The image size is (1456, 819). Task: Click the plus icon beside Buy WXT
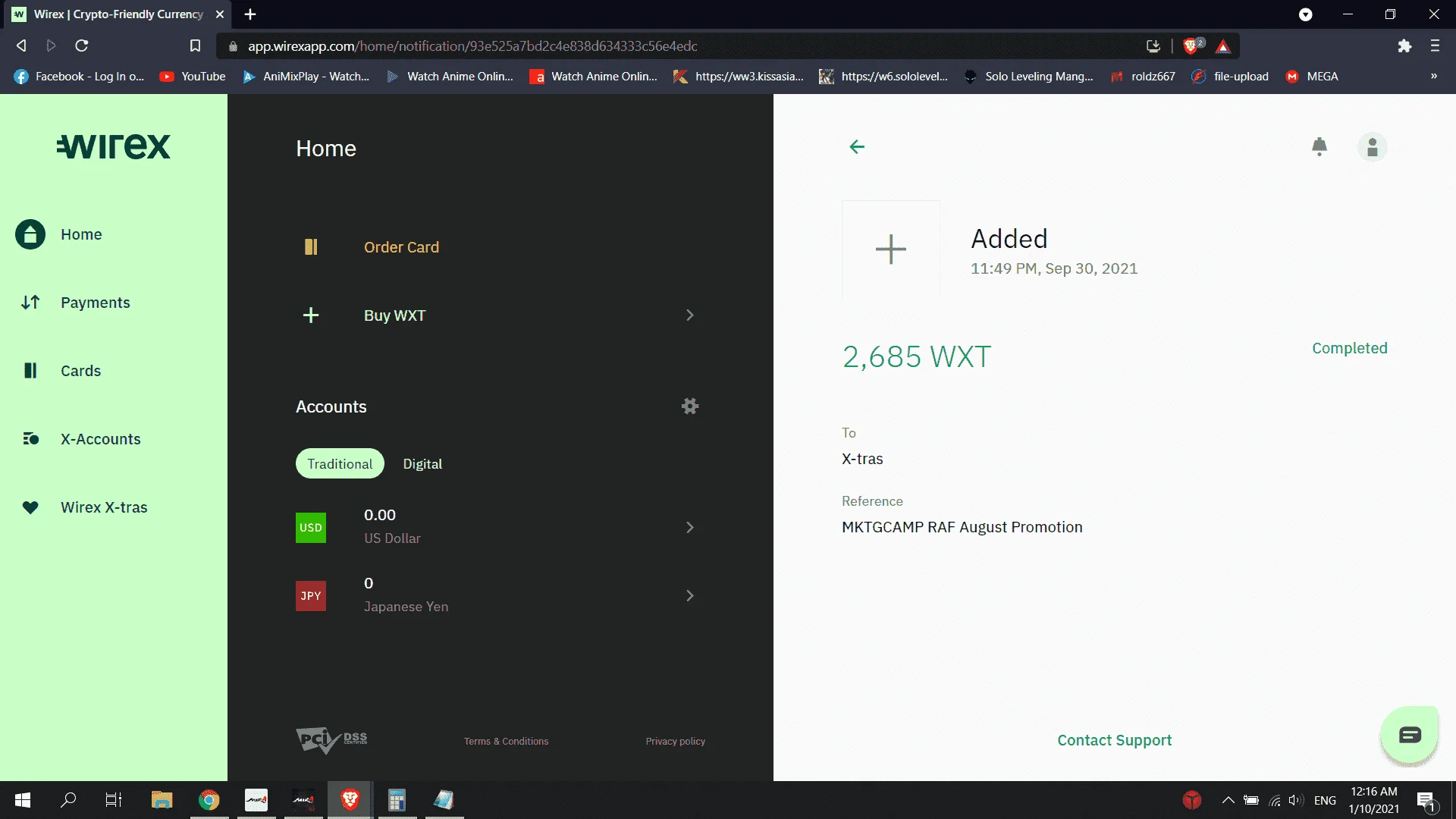click(311, 315)
